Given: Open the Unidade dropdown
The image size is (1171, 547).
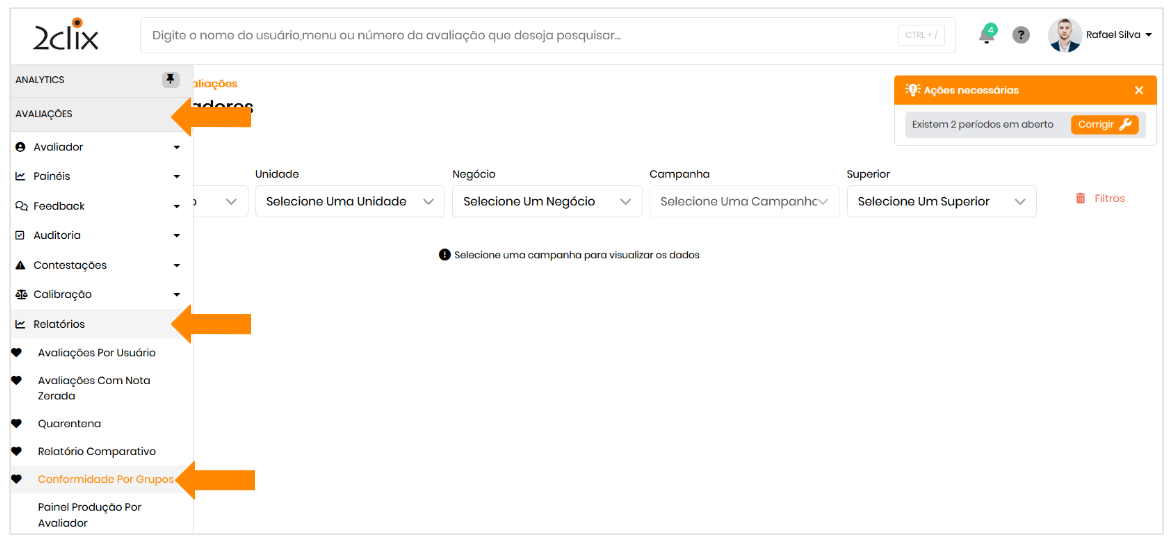Looking at the screenshot, I should point(349,201).
